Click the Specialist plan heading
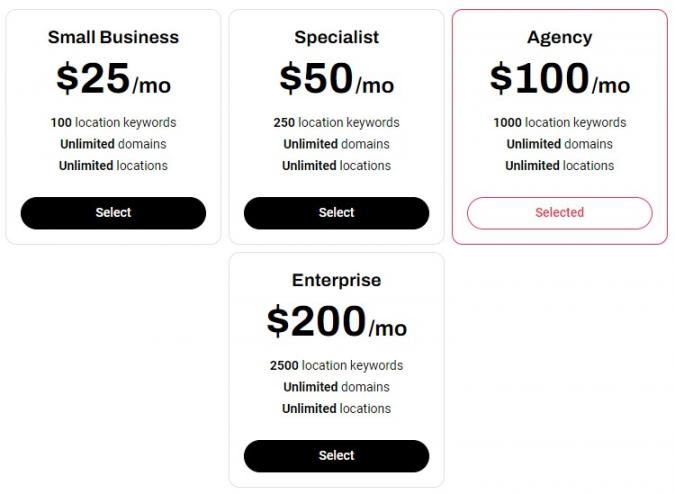The width and height of the screenshot is (675, 494). (336, 38)
